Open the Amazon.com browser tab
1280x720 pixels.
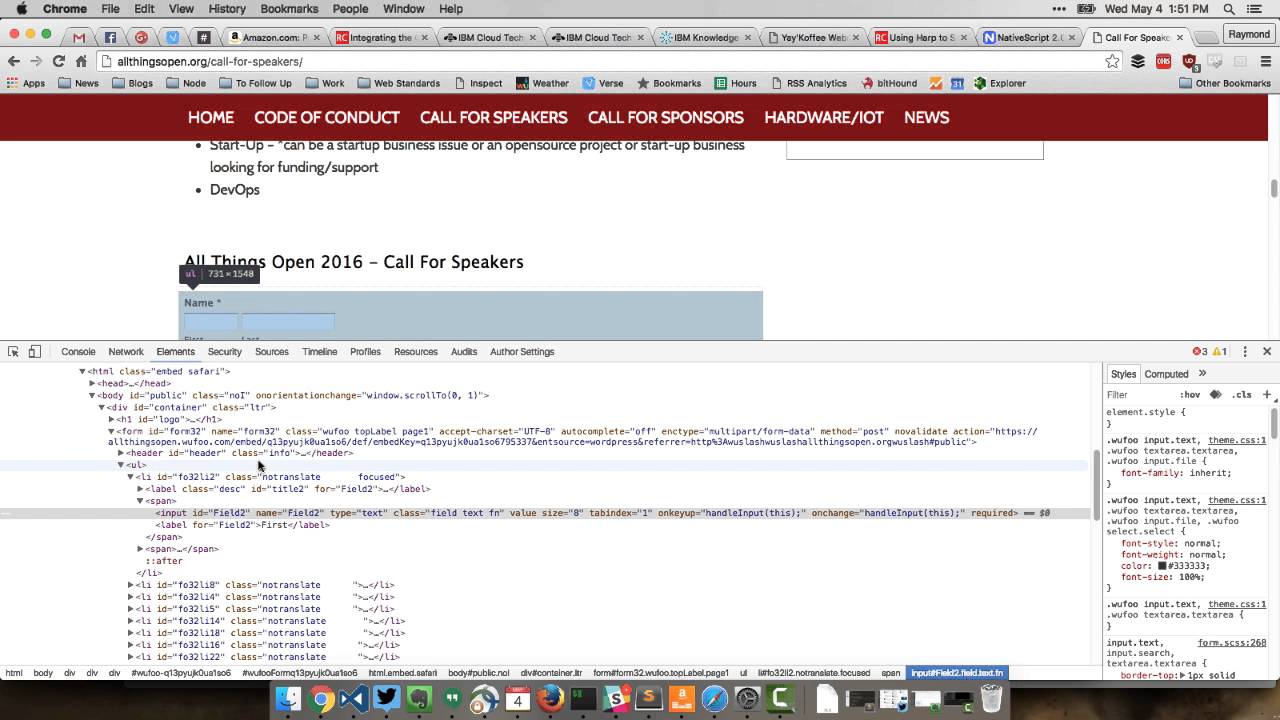coord(274,37)
